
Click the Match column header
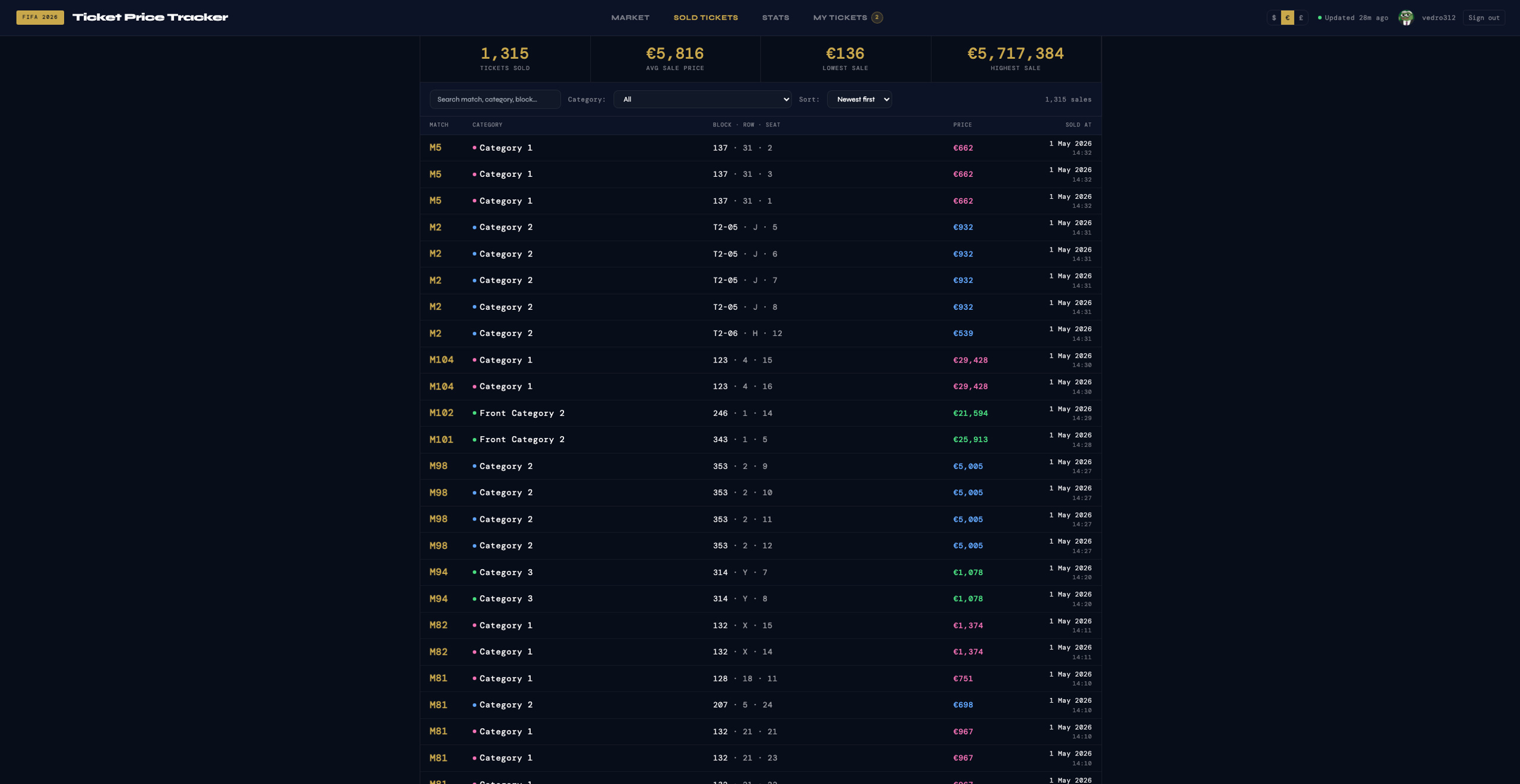[x=439, y=125]
